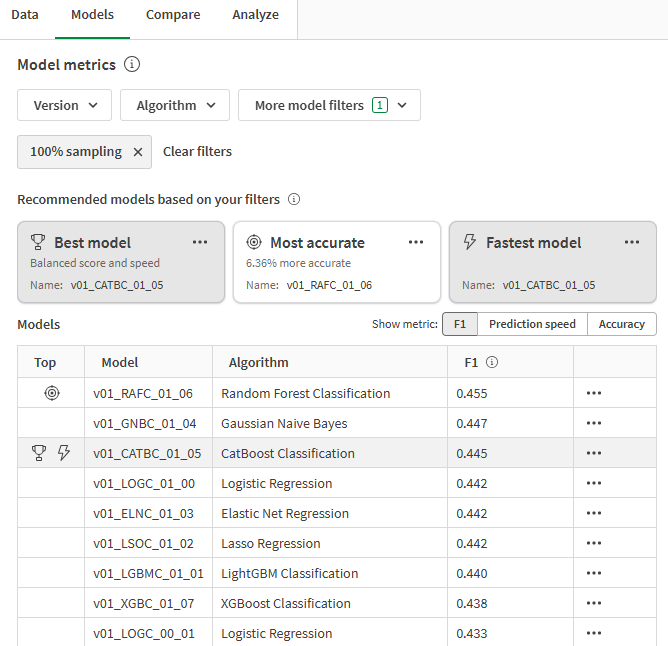The height and width of the screenshot is (646, 668).
Task: Open row options for v01_GNBC_01_04
Action: pos(594,423)
